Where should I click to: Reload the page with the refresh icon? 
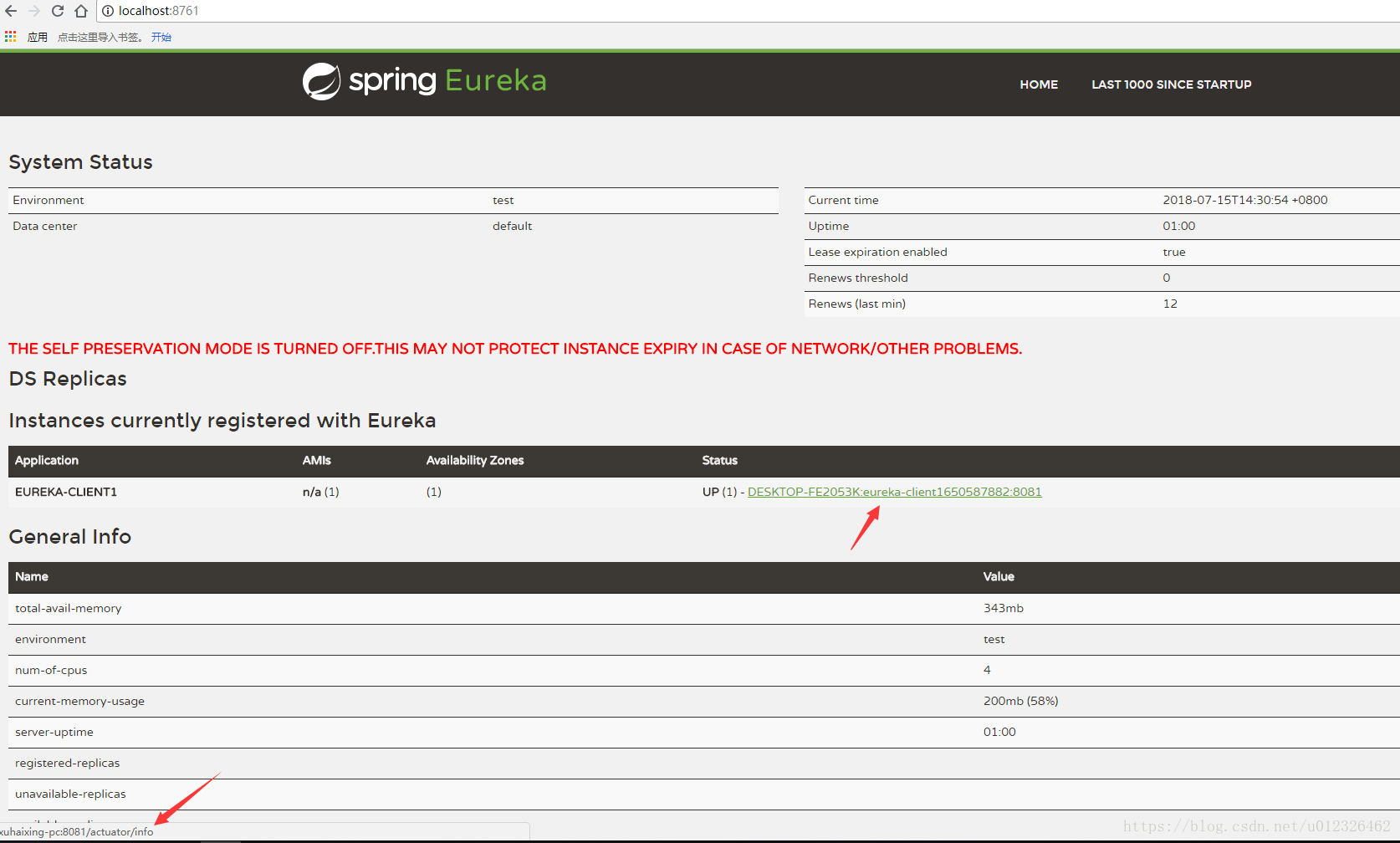[58, 11]
